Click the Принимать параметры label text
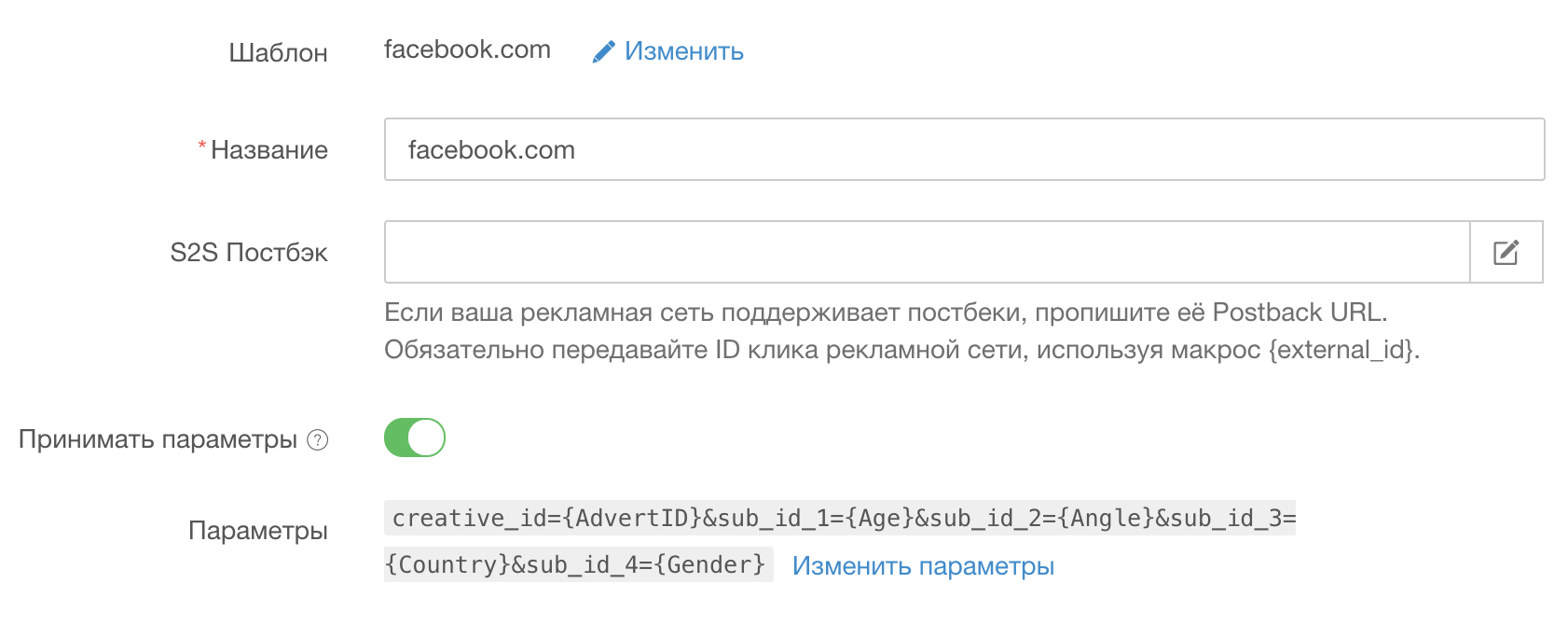This screenshot has width=1568, height=625. 158,439
